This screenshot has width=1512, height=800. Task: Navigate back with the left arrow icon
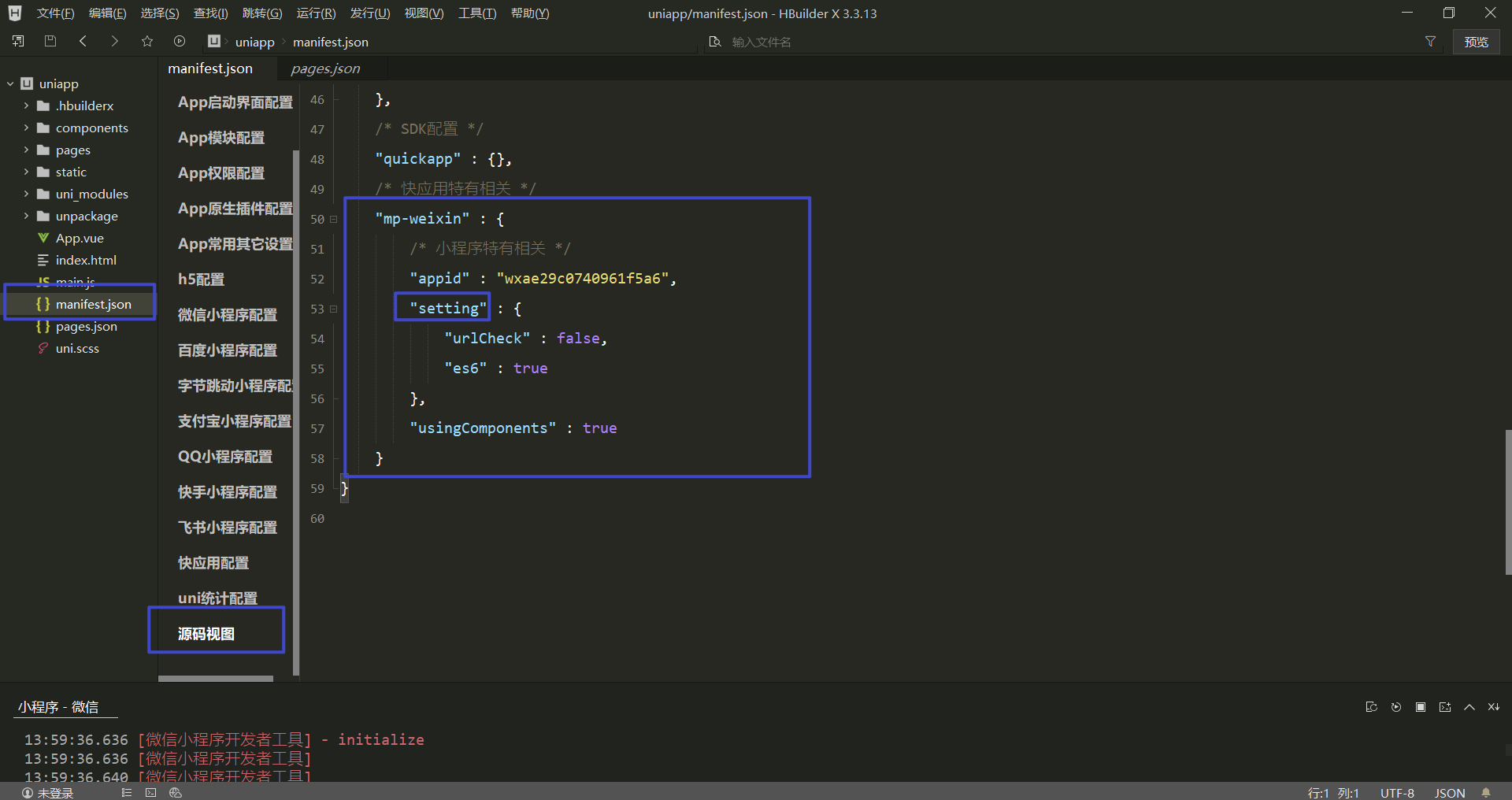83,41
